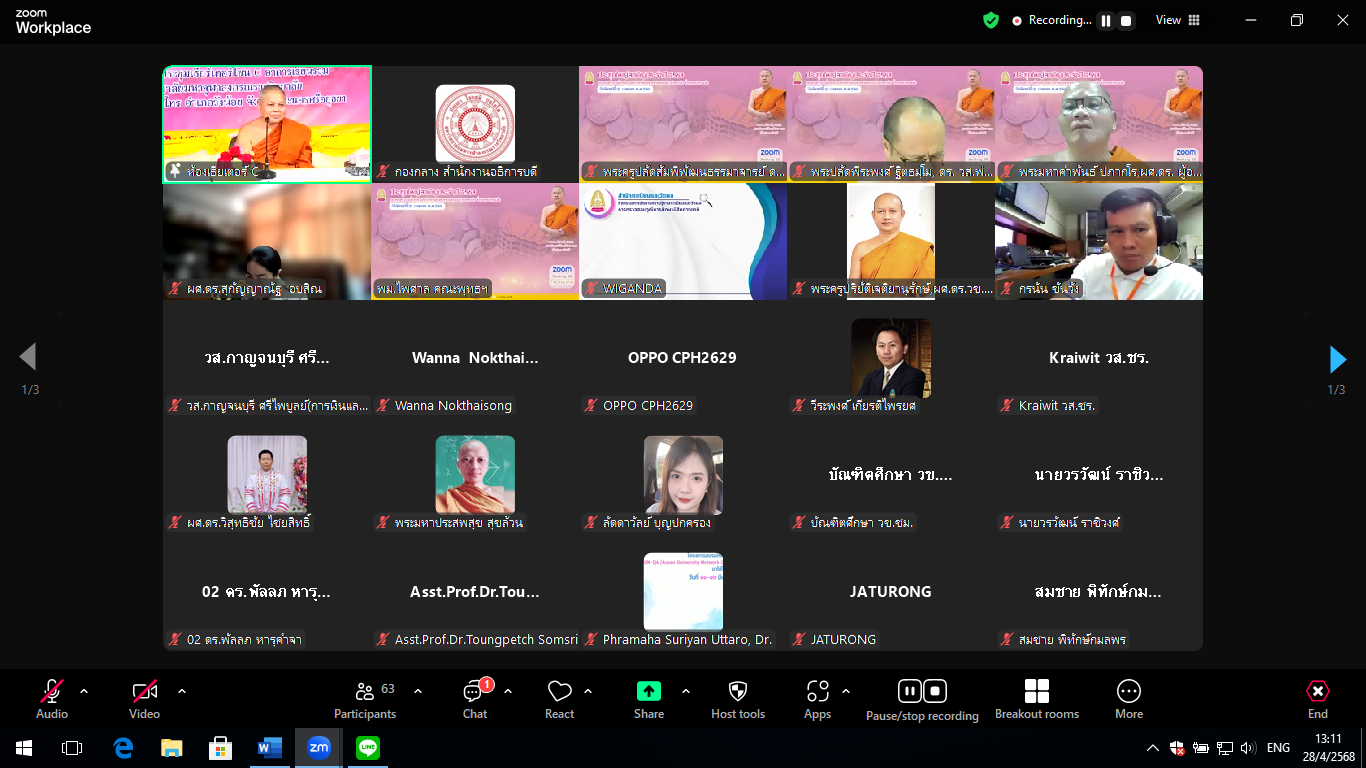The image size is (1366, 768).
Task: Expand the arrow next to Chat
Action: point(508,691)
